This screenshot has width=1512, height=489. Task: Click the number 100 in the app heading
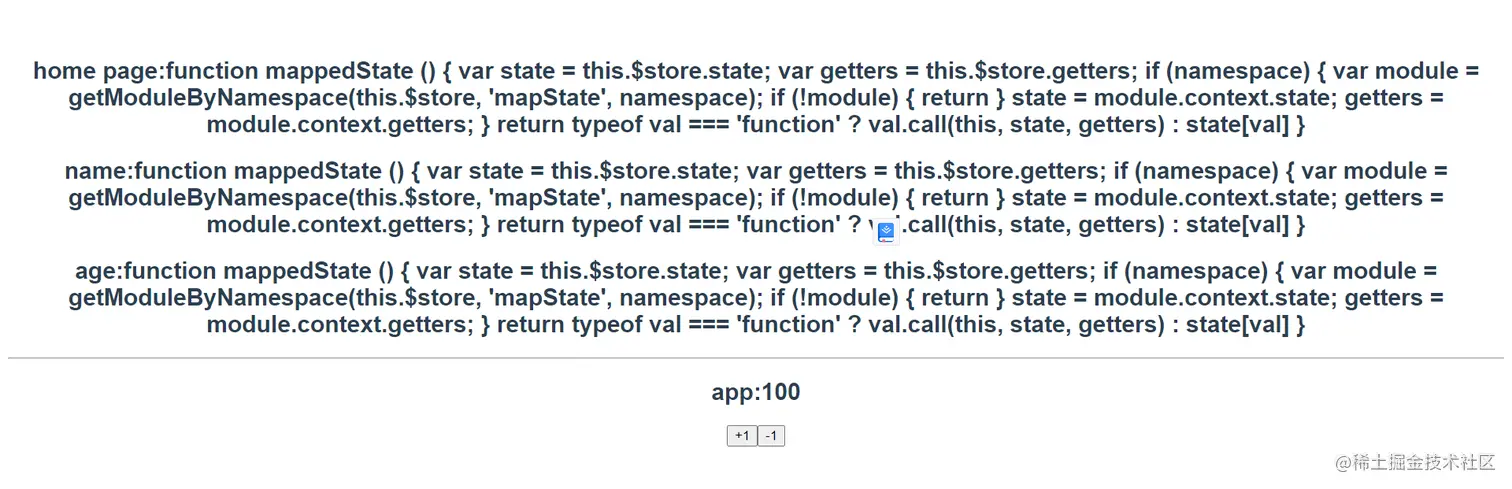coord(781,392)
